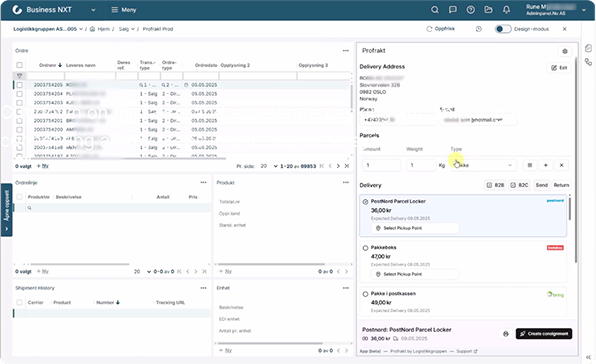Select Pakke i postkassen radio option

pos(365,294)
